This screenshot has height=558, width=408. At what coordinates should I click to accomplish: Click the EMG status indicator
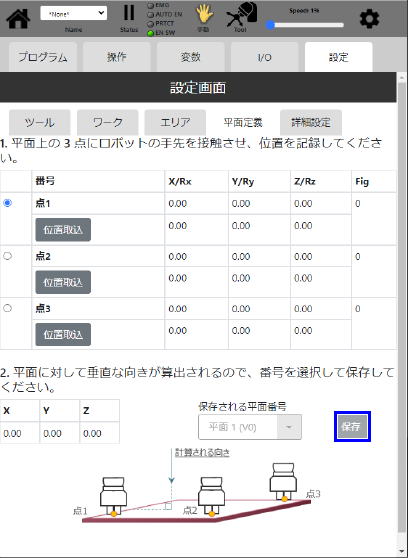tap(151, 5)
